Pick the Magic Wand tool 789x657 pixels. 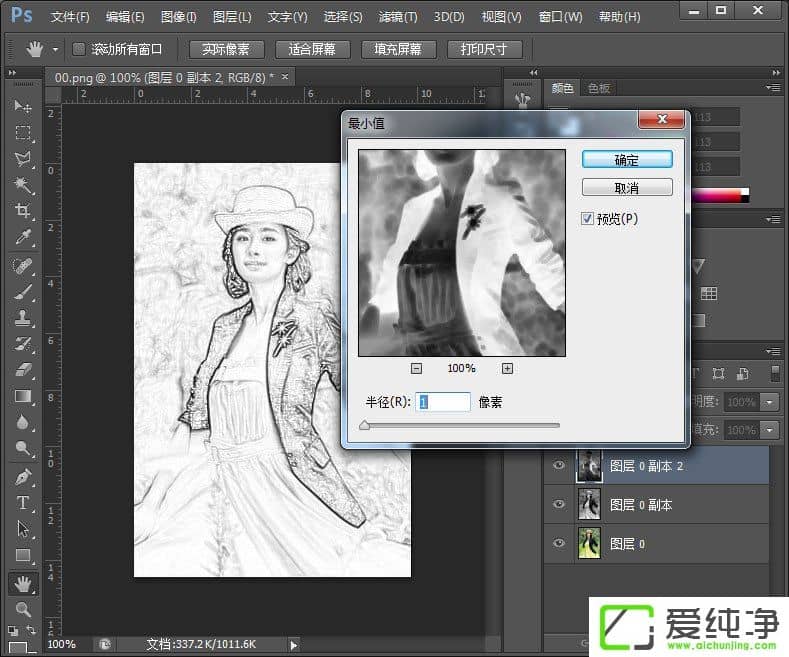22,185
